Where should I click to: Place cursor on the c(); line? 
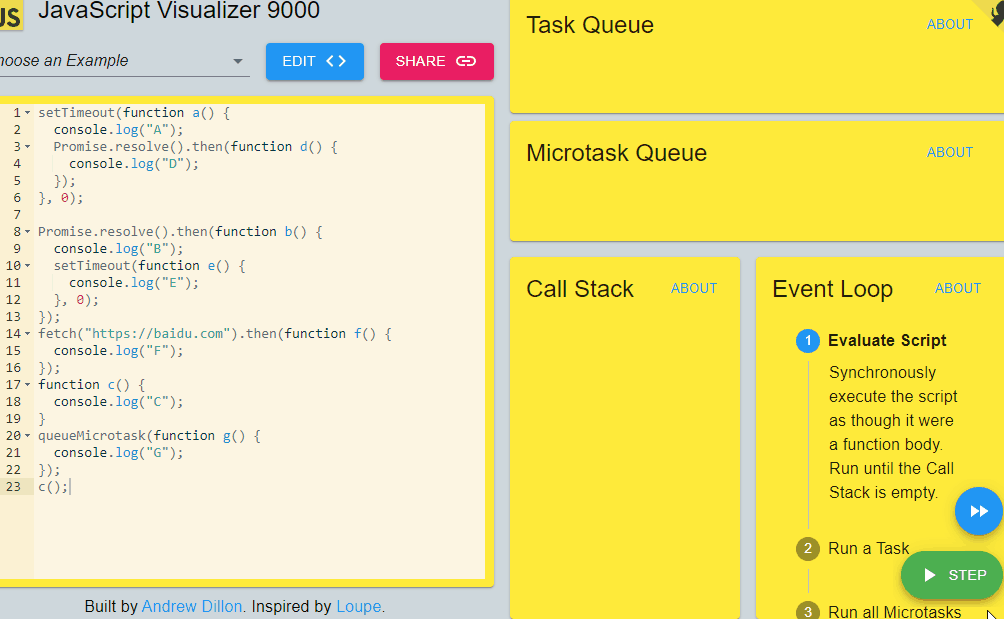click(53, 487)
